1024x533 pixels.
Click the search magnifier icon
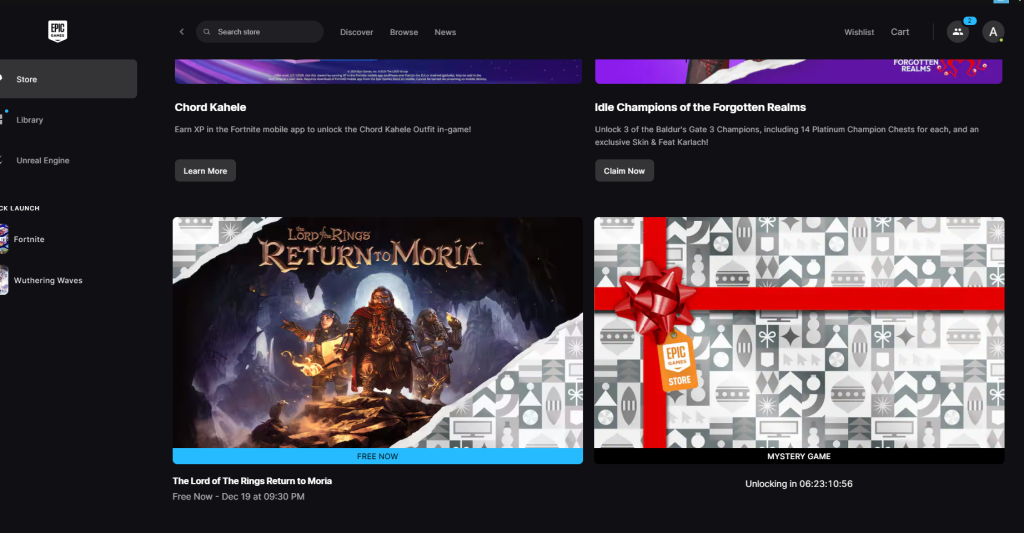(207, 31)
